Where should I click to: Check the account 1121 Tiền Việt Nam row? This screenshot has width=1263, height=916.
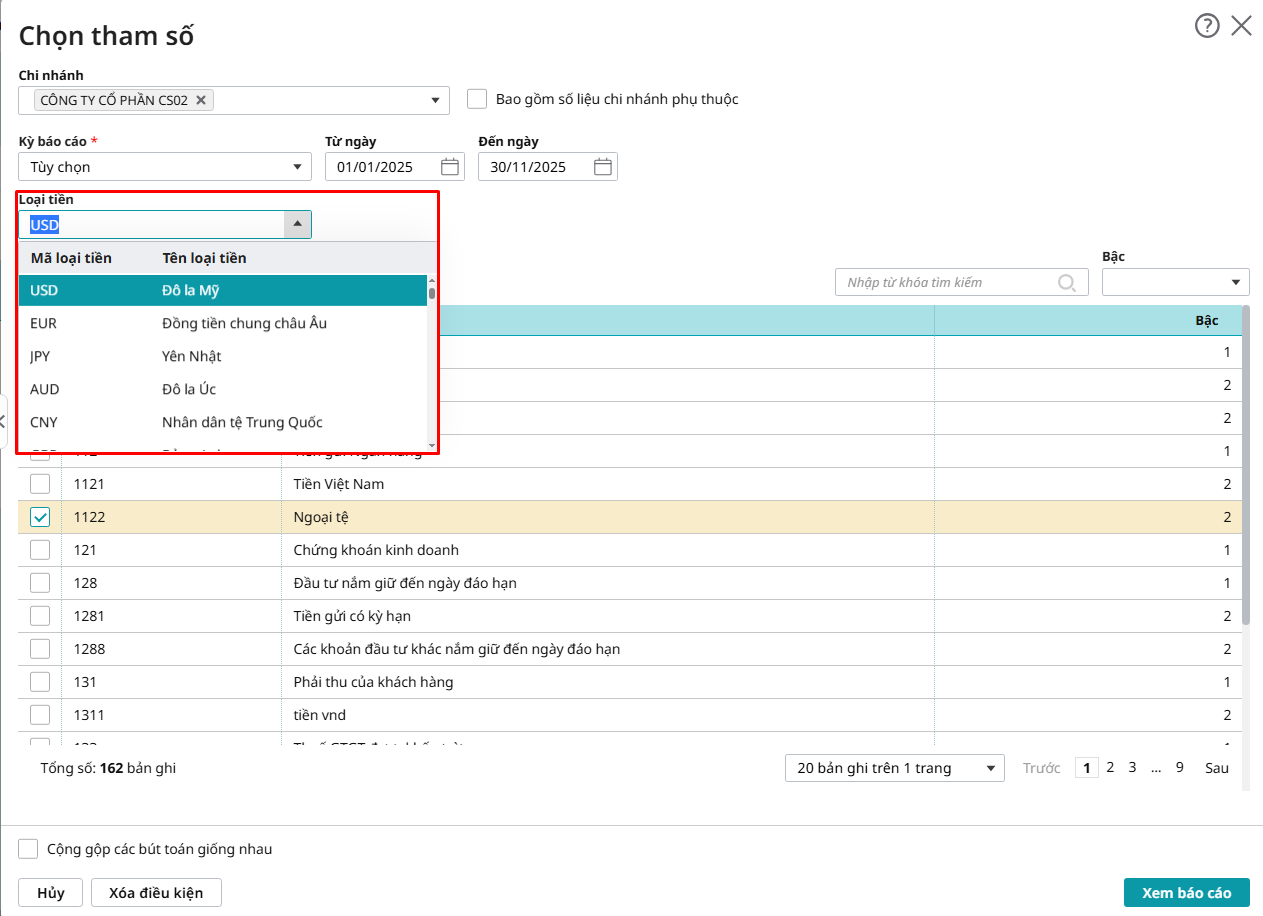pos(40,484)
